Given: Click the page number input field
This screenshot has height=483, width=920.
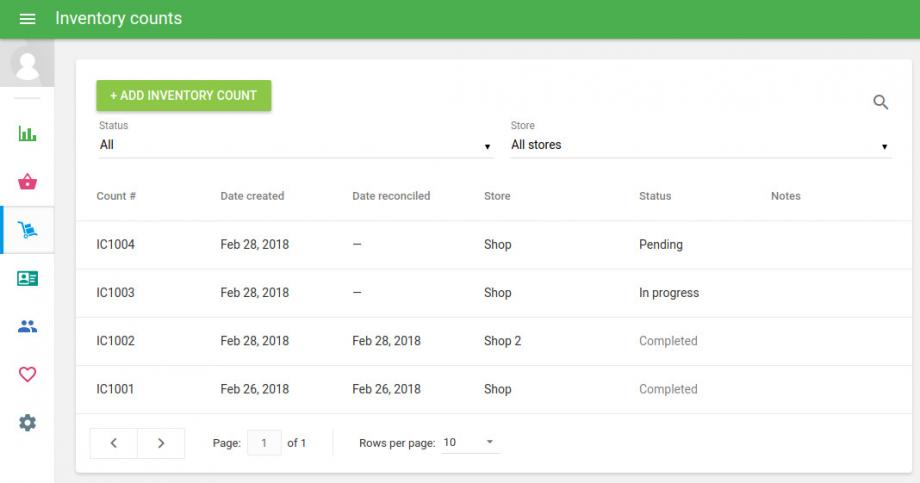Looking at the screenshot, I should click(x=264, y=443).
